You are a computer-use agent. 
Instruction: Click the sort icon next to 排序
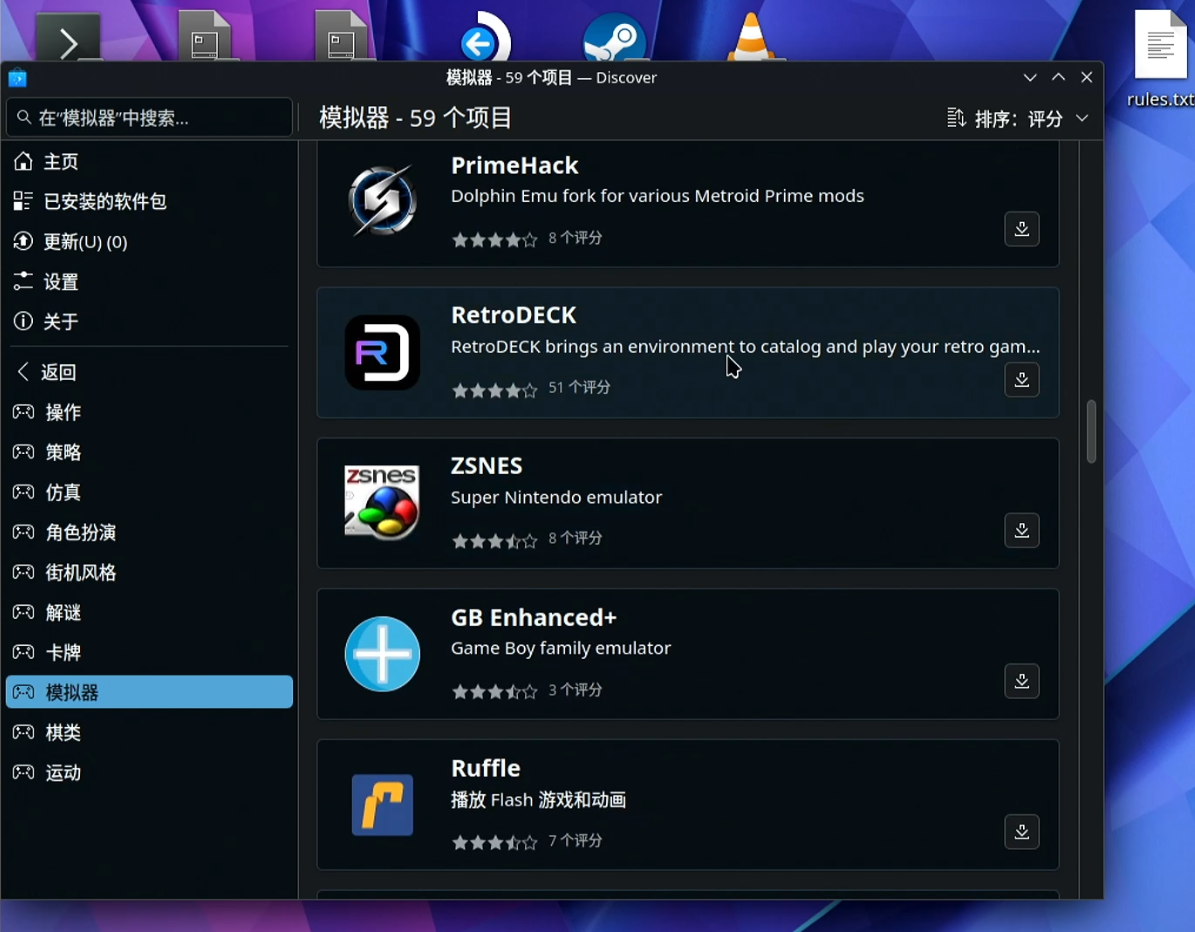pos(956,118)
